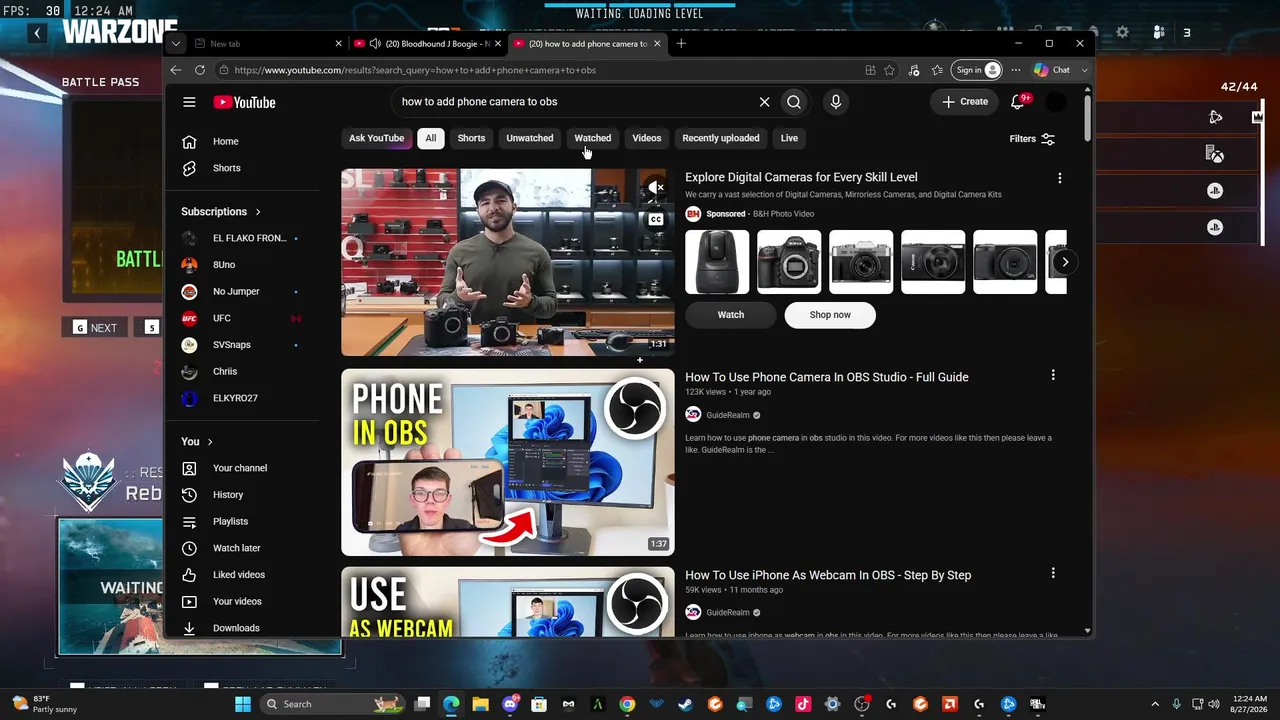The width and height of the screenshot is (1280, 720).
Task: Unmute the sponsored video preview
Action: pyautogui.click(x=656, y=187)
